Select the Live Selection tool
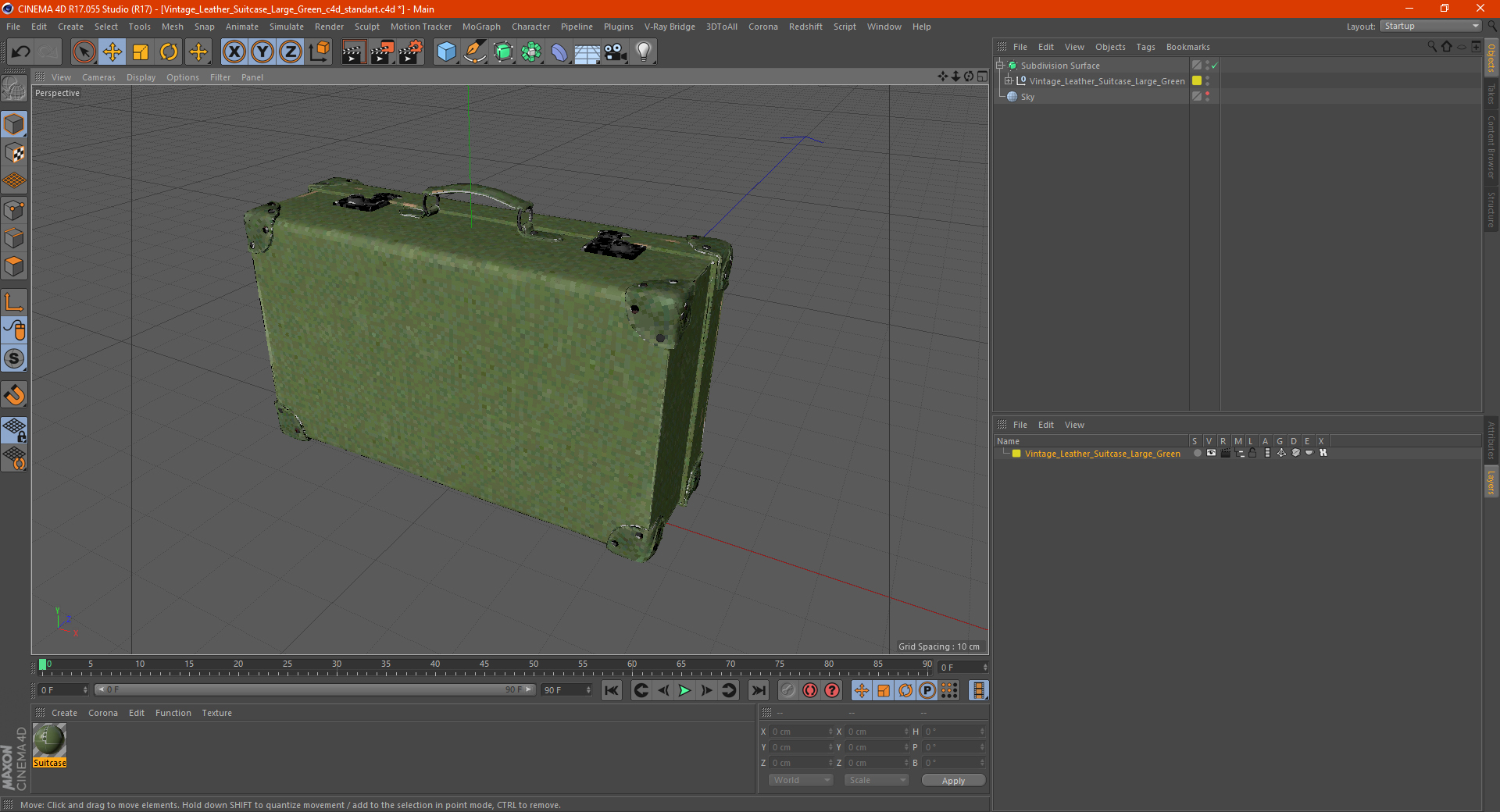1500x812 pixels. point(84,52)
